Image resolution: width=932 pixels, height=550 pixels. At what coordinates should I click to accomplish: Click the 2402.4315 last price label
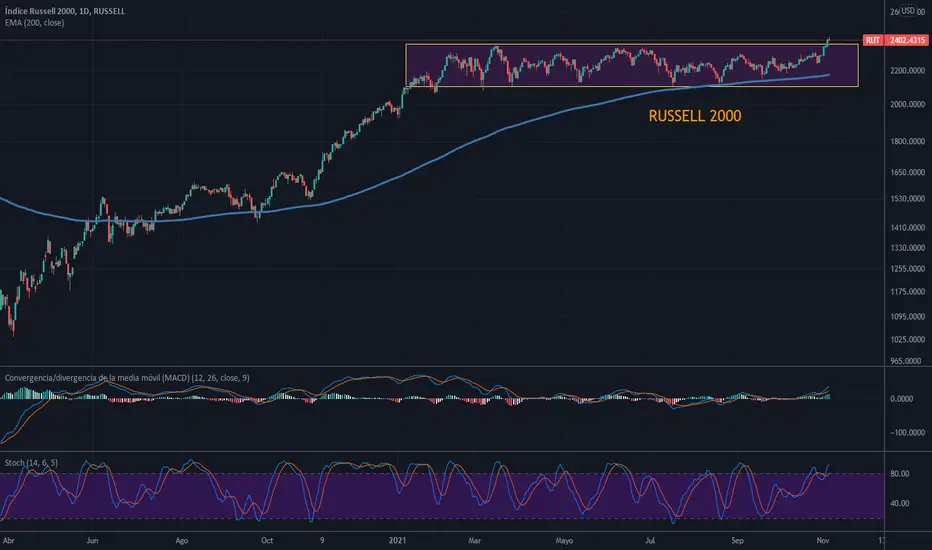907,40
